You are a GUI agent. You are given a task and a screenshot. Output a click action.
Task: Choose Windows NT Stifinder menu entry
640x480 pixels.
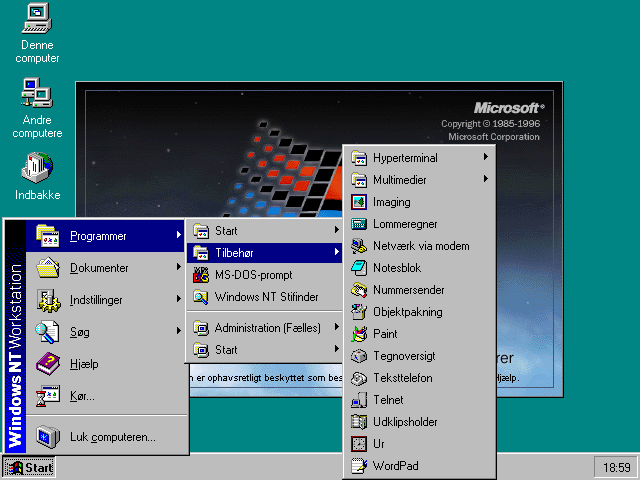click(264, 297)
